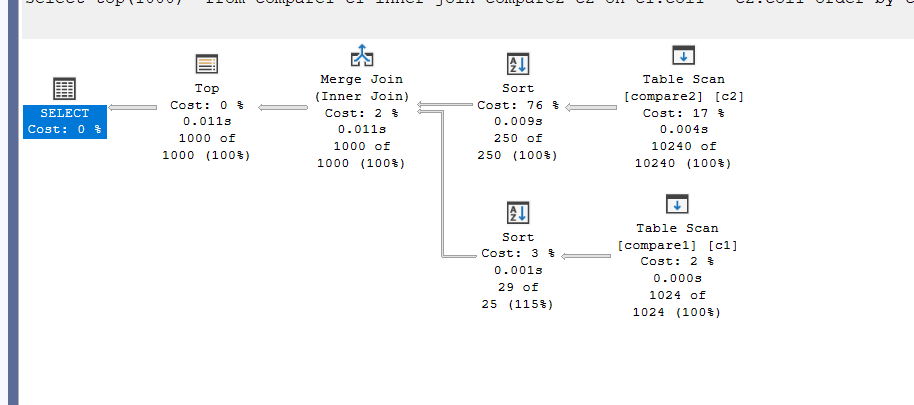The height and width of the screenshot is (405, 914).
Task: Click the Sort icon with cost 76 %
Action: click(518, 64)
